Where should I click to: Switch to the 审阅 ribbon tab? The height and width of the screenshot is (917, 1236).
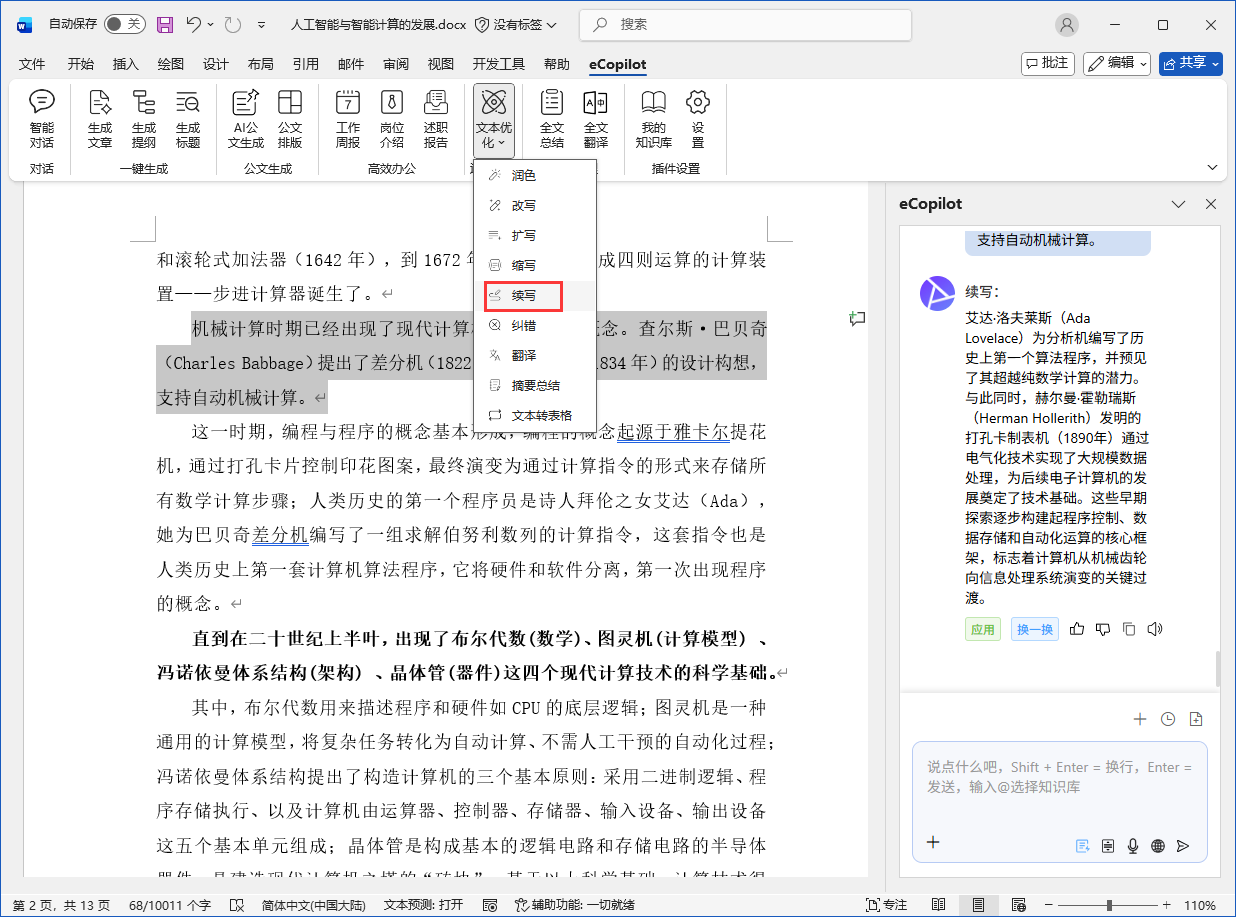tap(395, 64)
